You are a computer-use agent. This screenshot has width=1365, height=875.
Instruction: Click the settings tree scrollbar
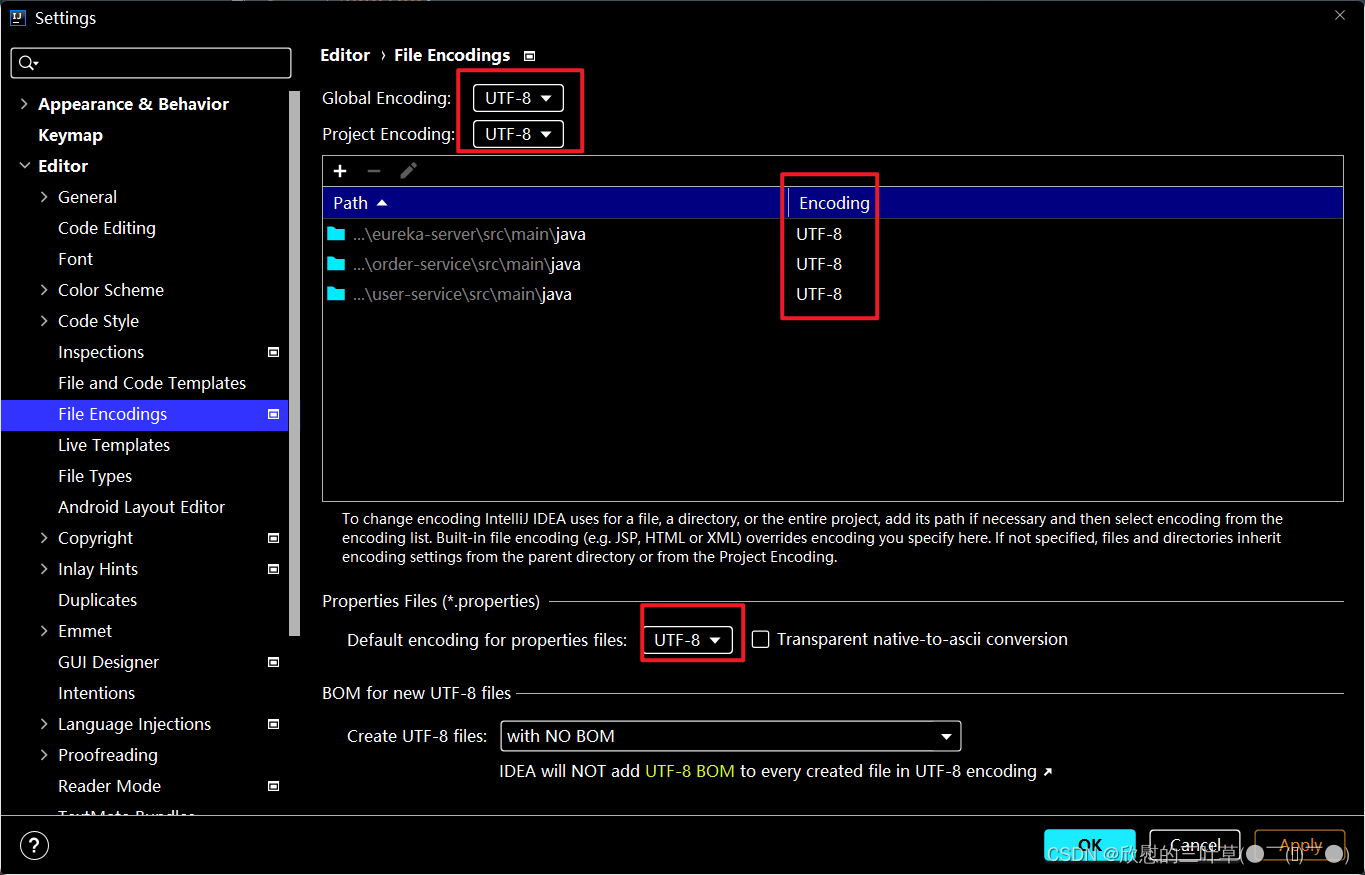pyautogui.click(x=294, y=362)
